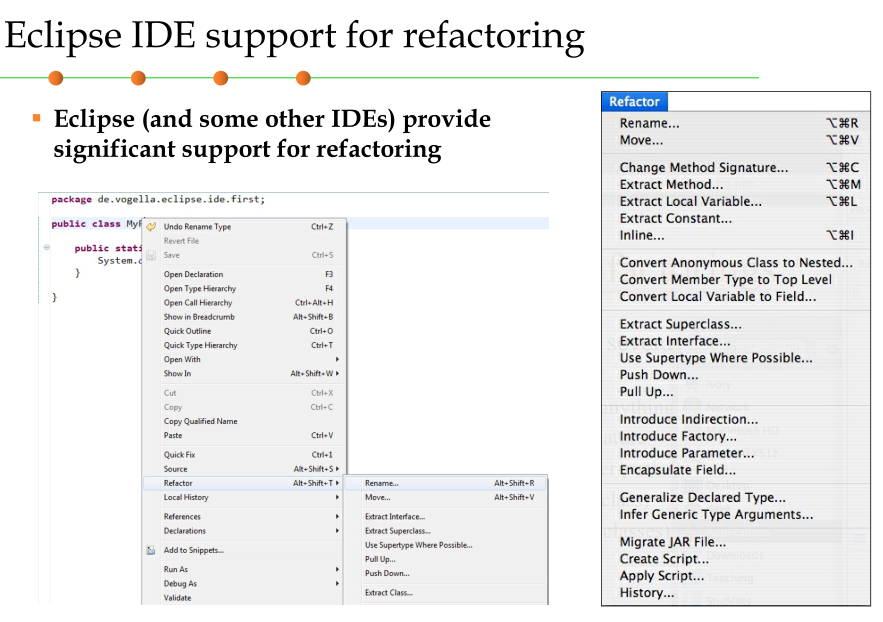The height and width of the screenshot is (622, 883).
Task: Choose Apply Script...
Action: pyautogui.click(x=736, y=576)
